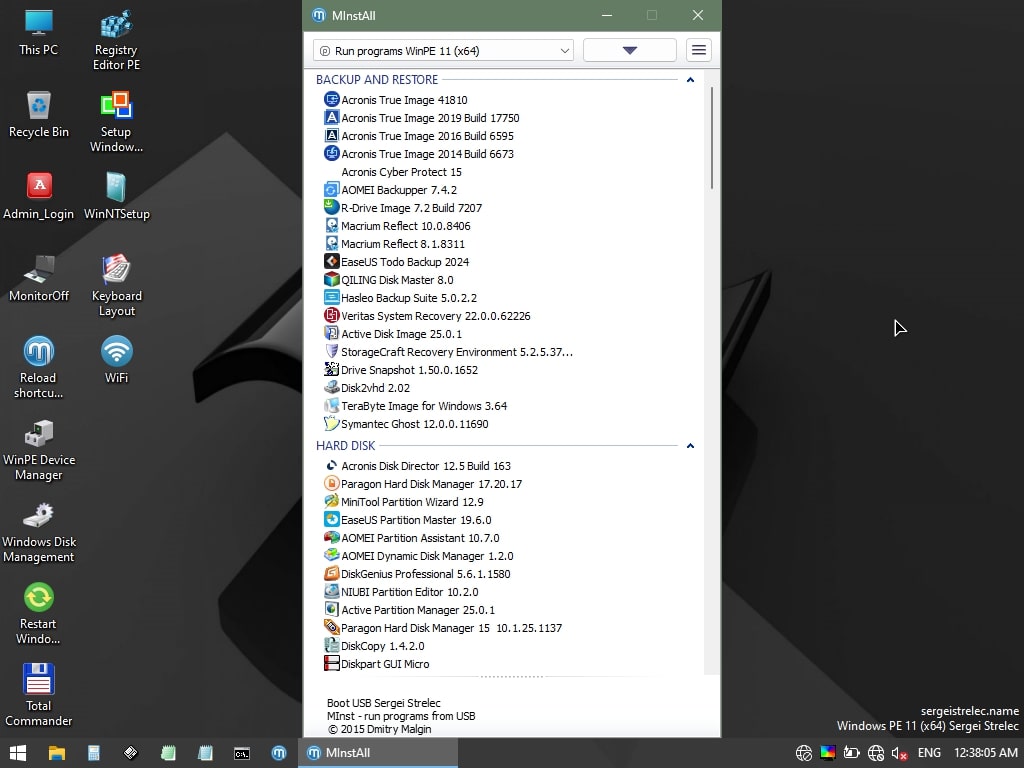Screen dimensions: 1024x768
Task: Select Acronis True Image 2019 Build 17750
Action: point(430,118)
